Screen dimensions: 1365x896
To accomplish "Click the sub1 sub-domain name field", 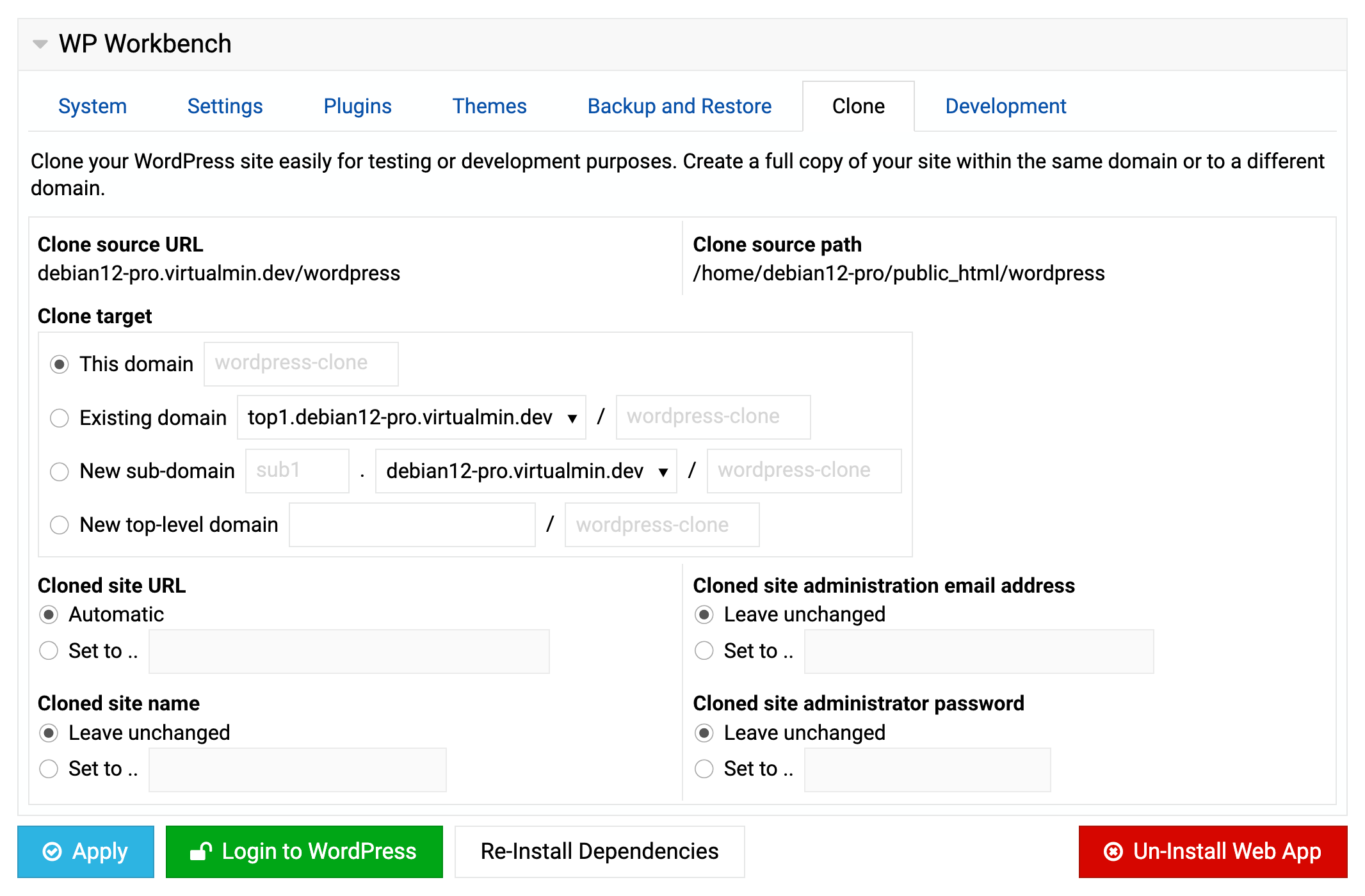I will 298,471.
